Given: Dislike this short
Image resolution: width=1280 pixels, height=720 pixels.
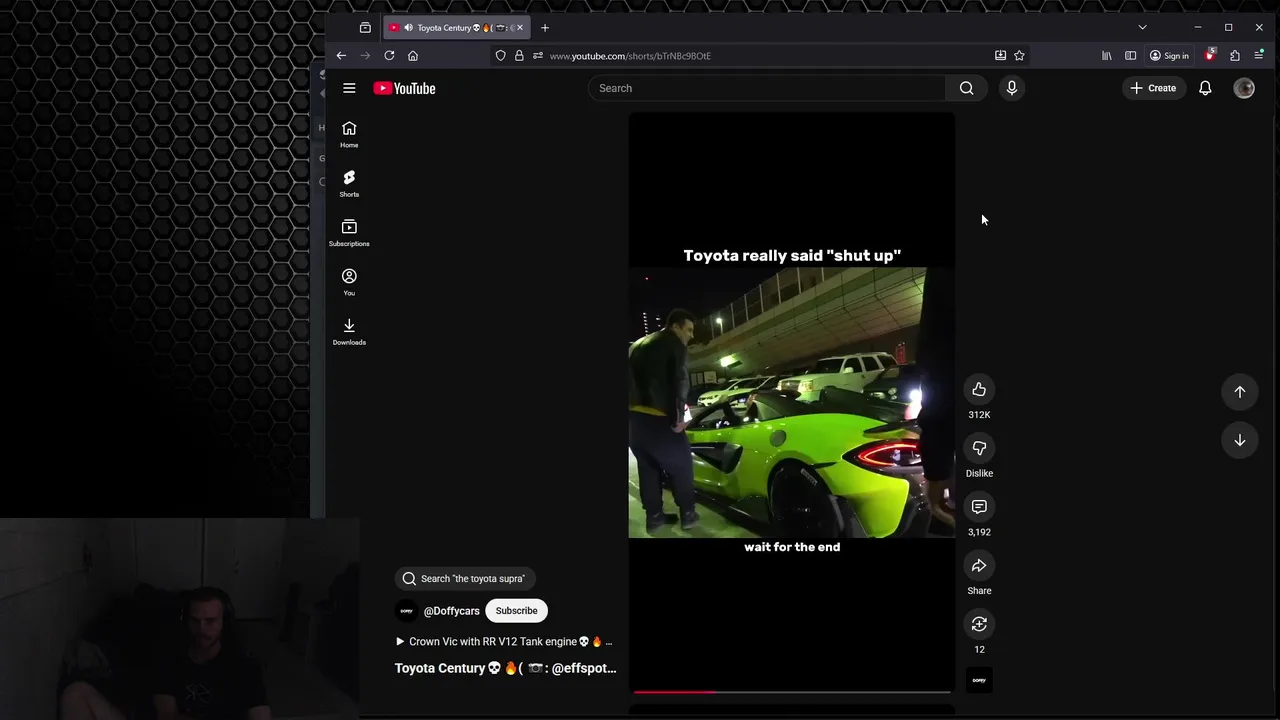Looking at the screenshot, I should [x=979, y=449].
